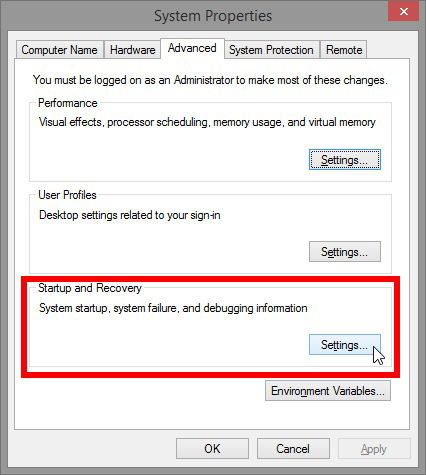This screenshot has height=475, width=426.
Task: Open Performance Settings button
Action: pyautogui.click(x=345, y=160)
